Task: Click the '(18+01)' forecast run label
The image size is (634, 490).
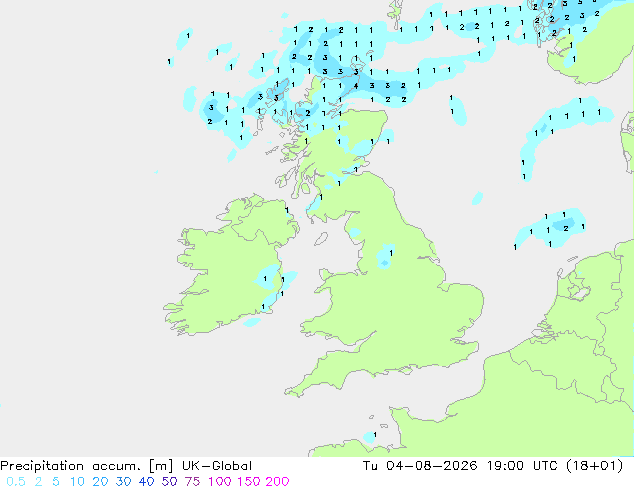Action: point(594,466)
